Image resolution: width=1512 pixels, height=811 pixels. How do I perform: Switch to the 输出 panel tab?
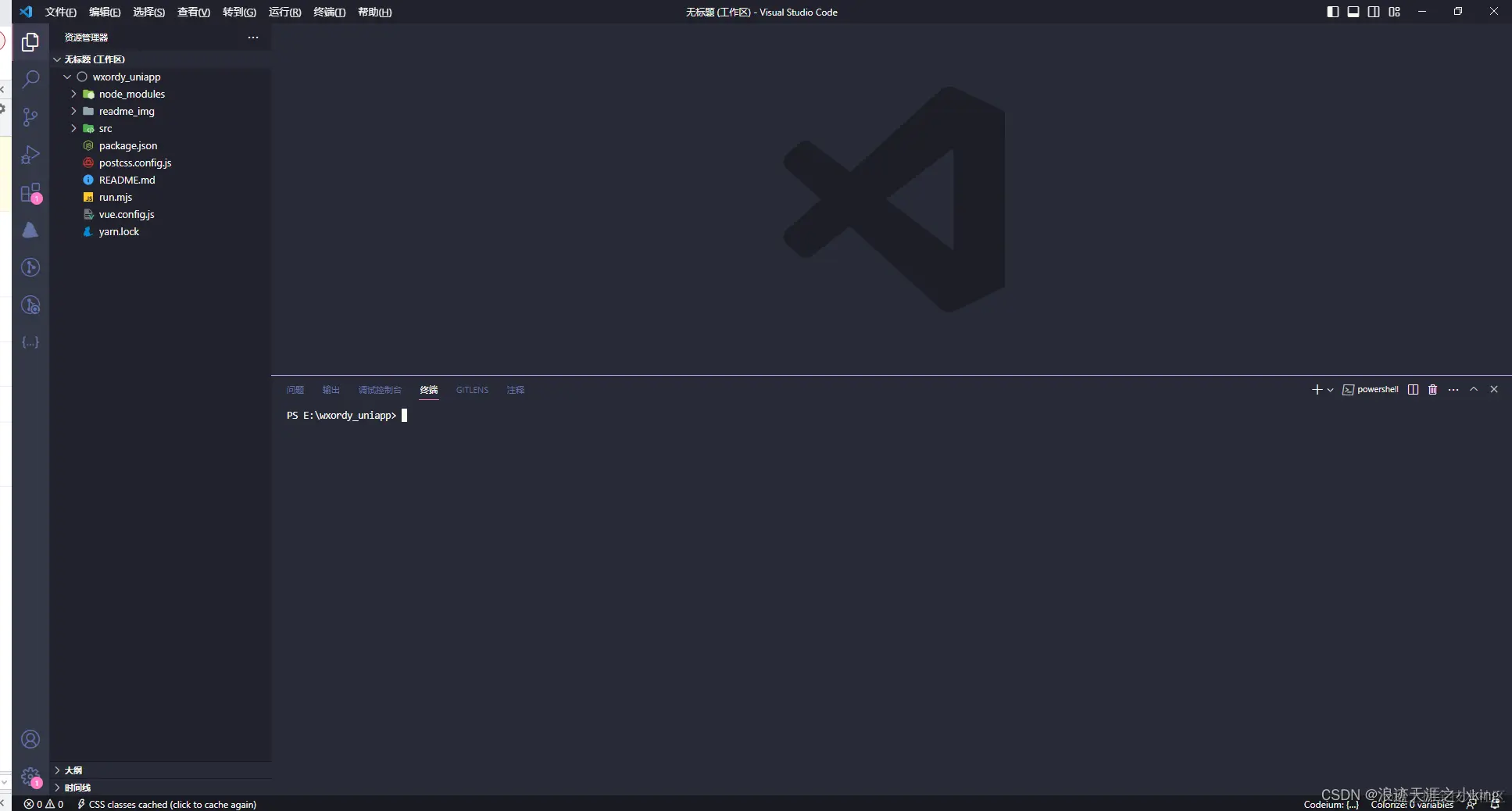tap(331, 390)
